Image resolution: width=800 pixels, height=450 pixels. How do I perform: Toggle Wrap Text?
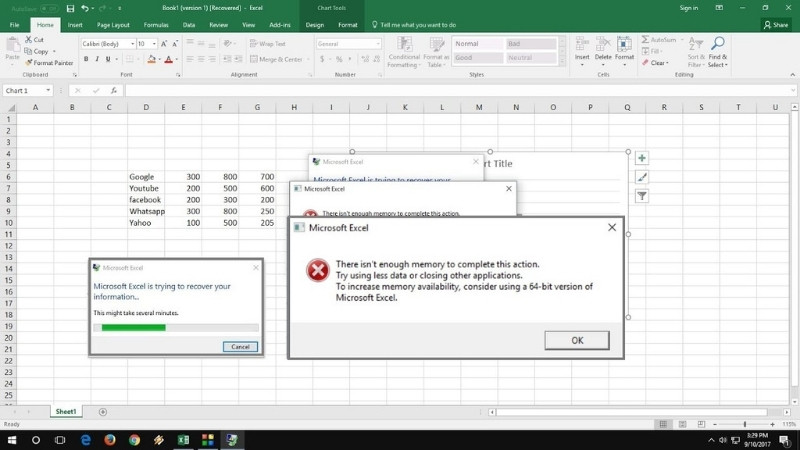[268, 44]
